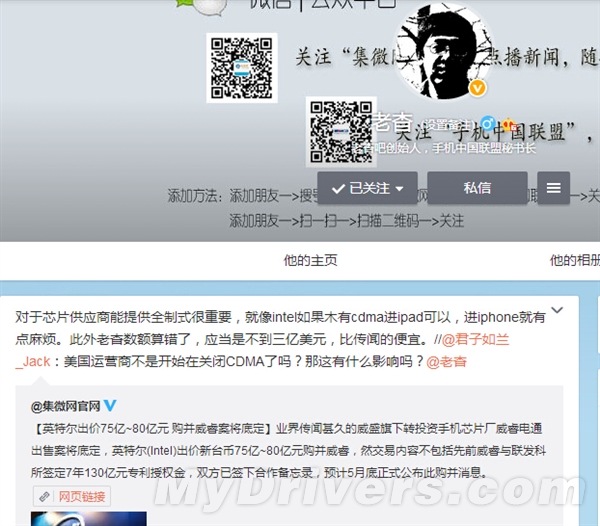Open the @君子如兰_Jack mention link

475,339
